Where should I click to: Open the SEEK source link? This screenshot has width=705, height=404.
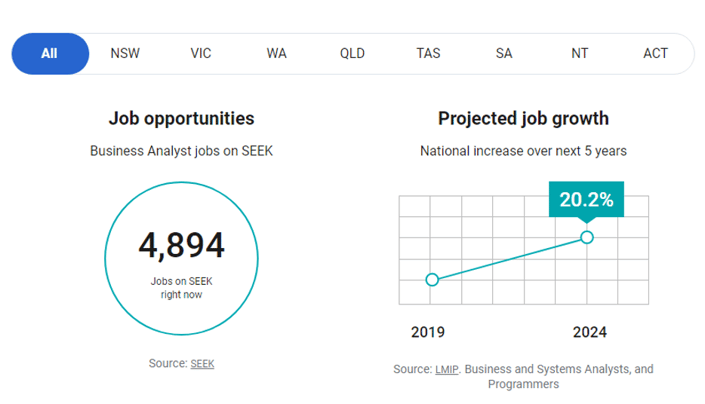coord(202,364)
